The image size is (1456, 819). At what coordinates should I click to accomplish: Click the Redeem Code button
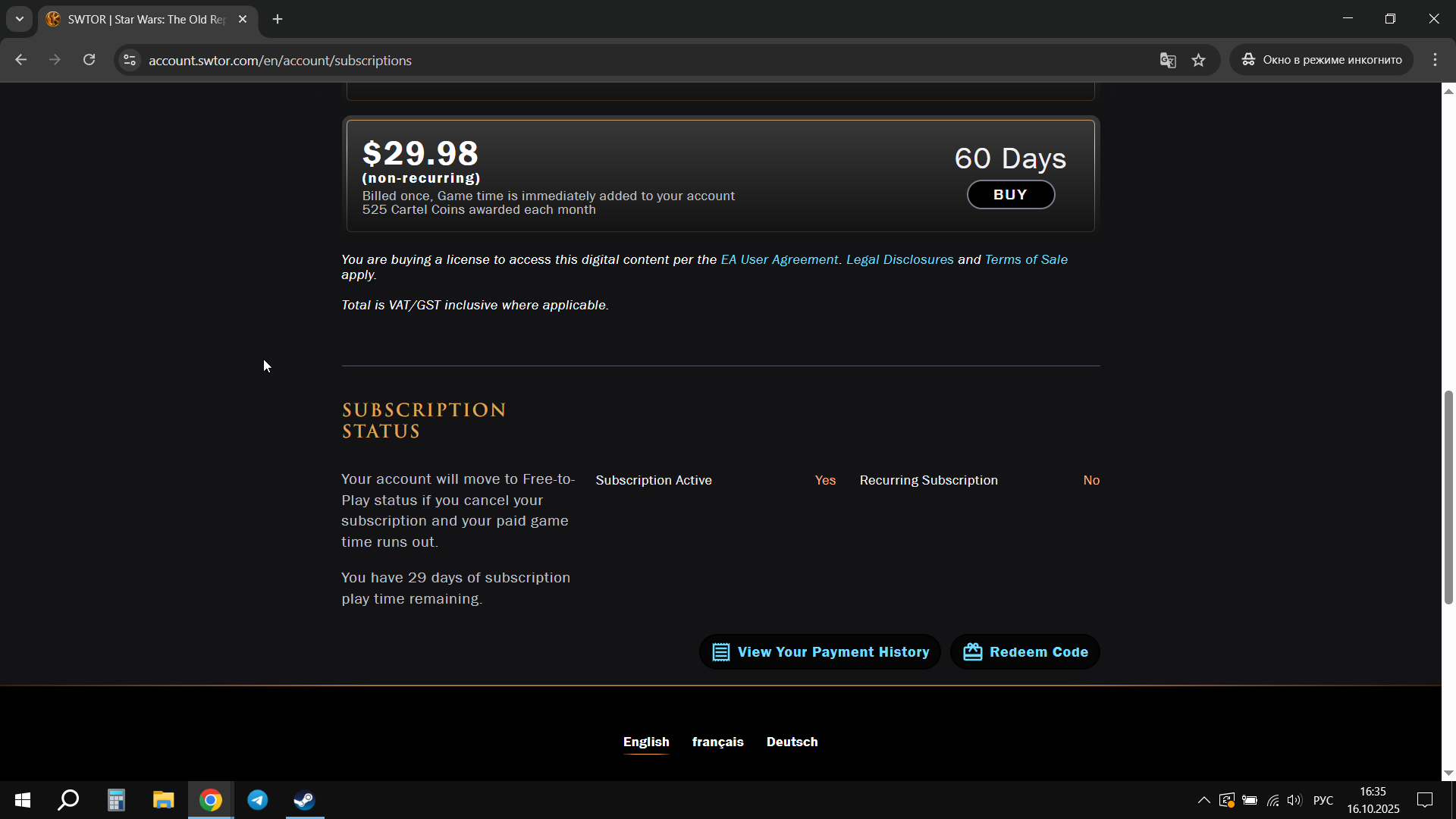(x=1025, y=652)
